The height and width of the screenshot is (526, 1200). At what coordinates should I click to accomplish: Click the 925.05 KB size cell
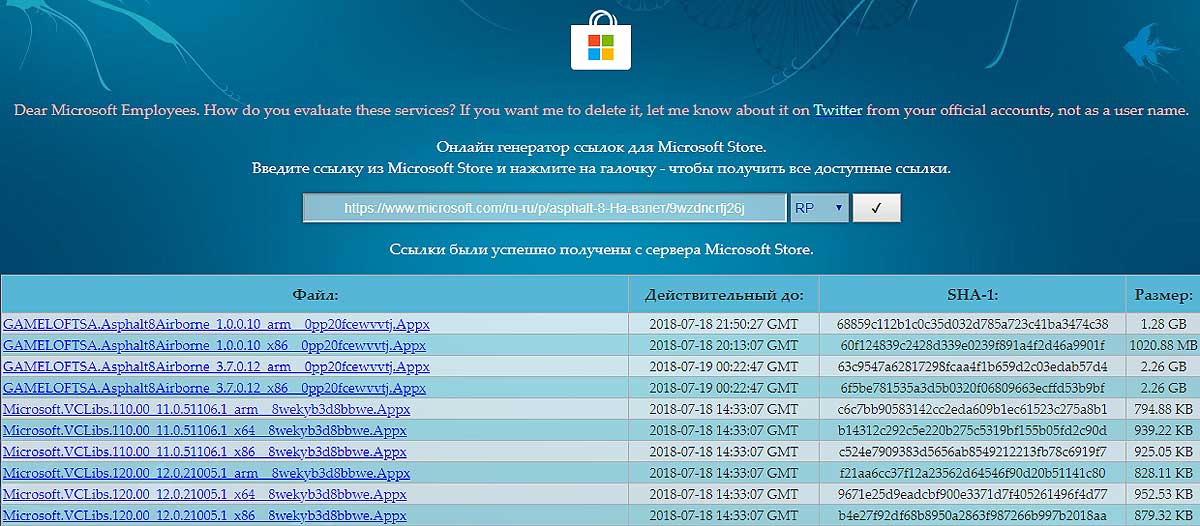click(x=1163, y=453)
